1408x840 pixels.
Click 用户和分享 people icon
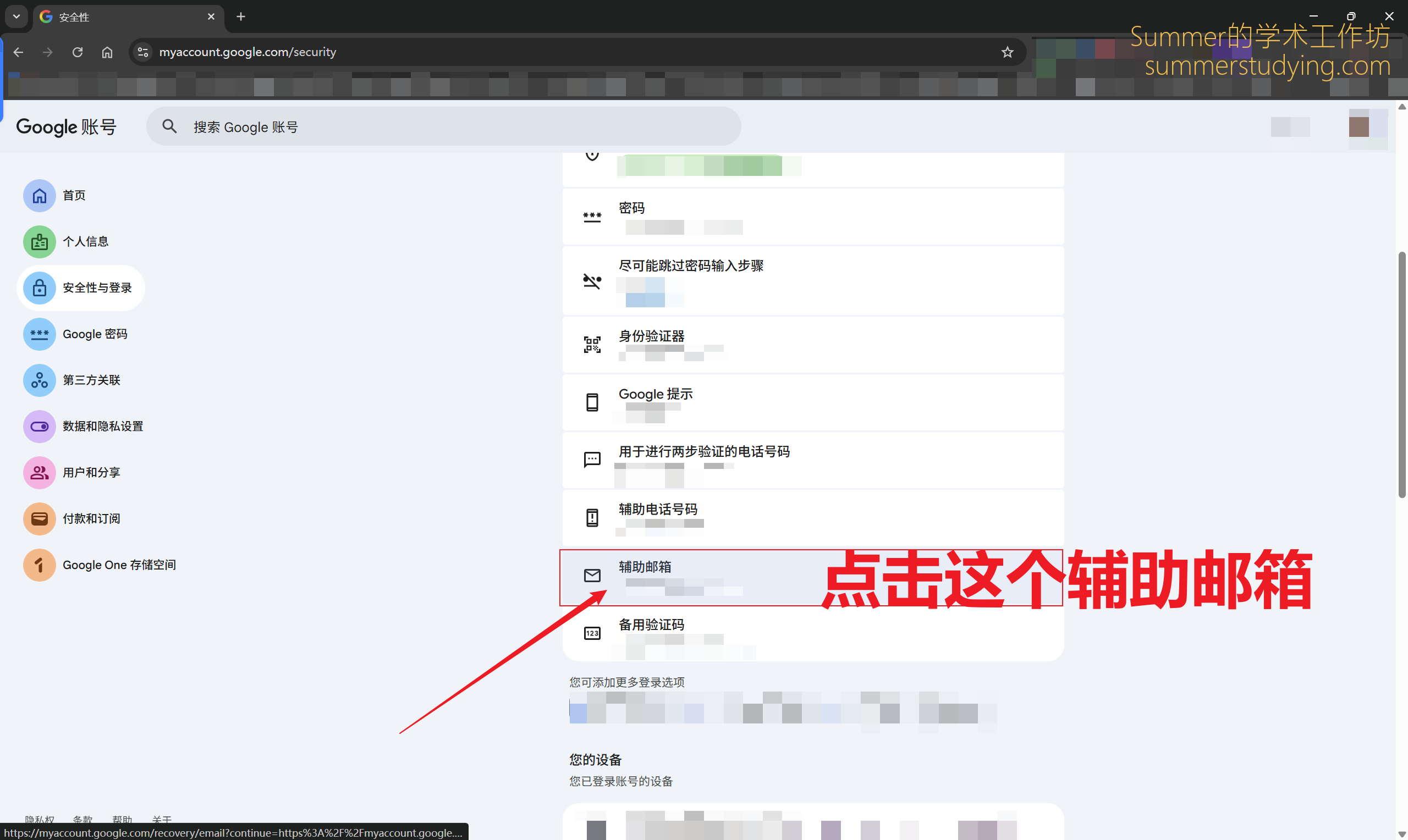(x=39, y=473)
